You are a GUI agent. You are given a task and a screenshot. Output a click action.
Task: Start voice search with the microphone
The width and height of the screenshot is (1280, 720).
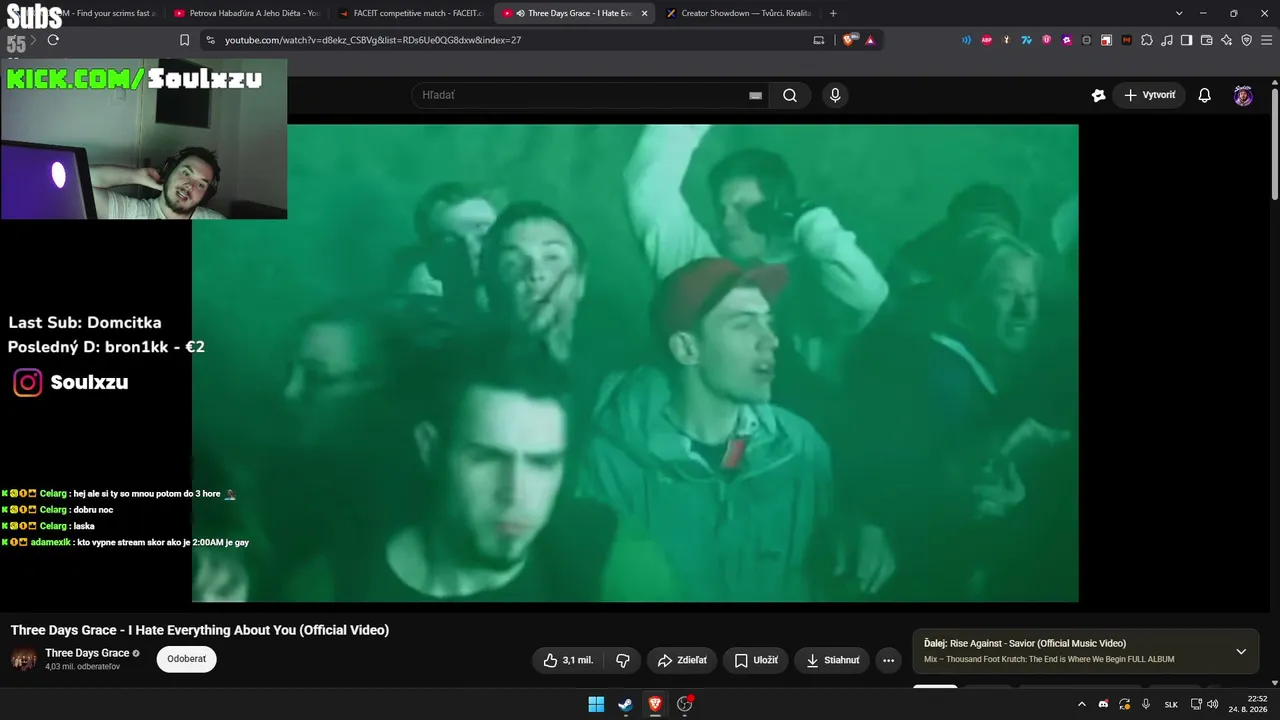point(835,95)
